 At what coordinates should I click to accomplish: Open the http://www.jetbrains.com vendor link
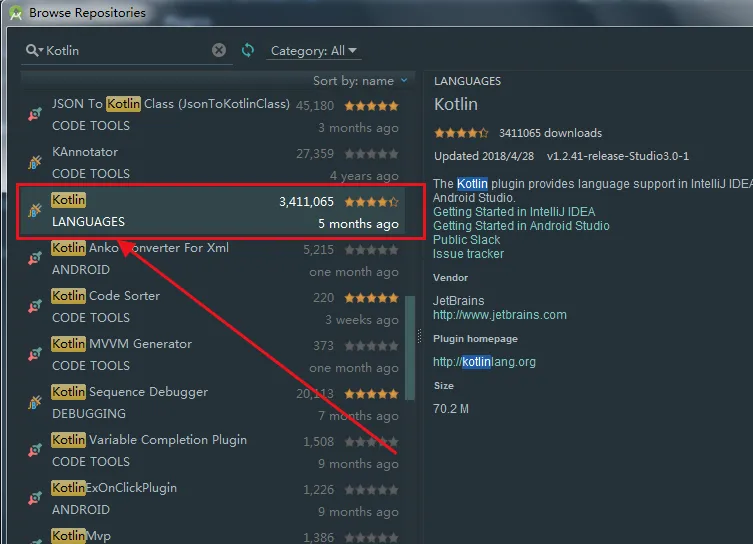499,315
